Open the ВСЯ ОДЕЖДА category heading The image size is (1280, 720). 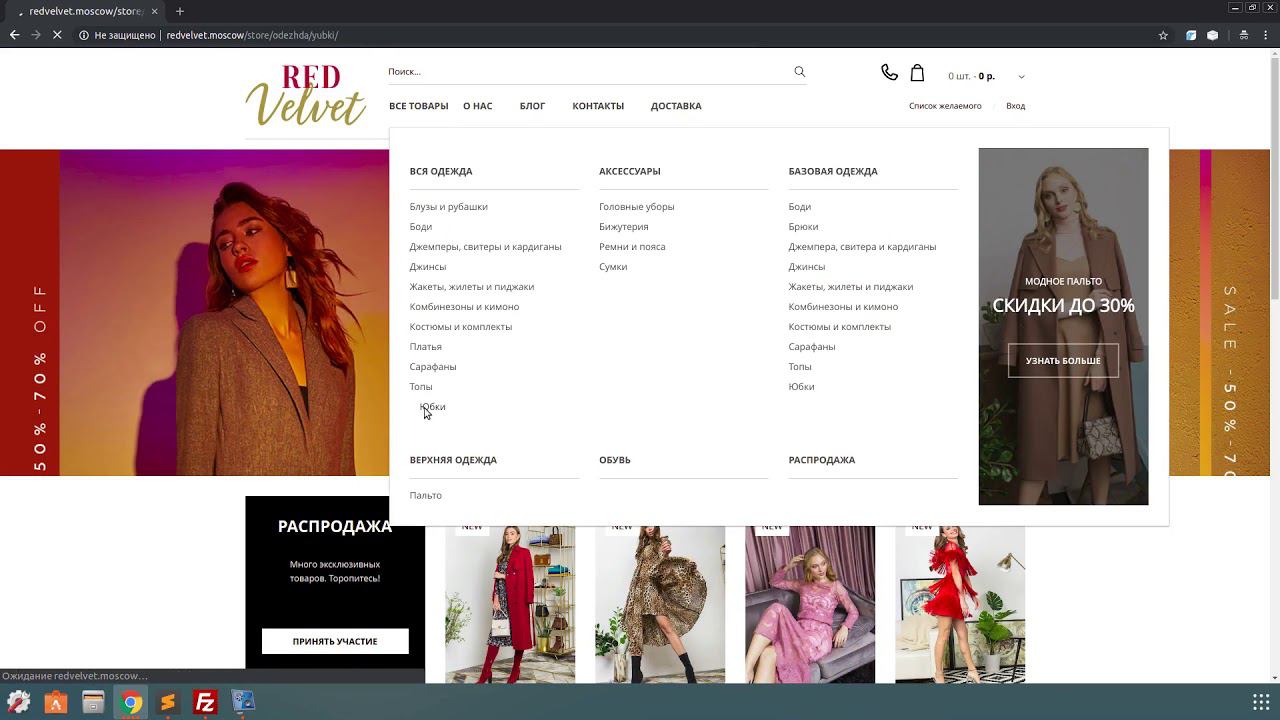[x=441, y=171]
